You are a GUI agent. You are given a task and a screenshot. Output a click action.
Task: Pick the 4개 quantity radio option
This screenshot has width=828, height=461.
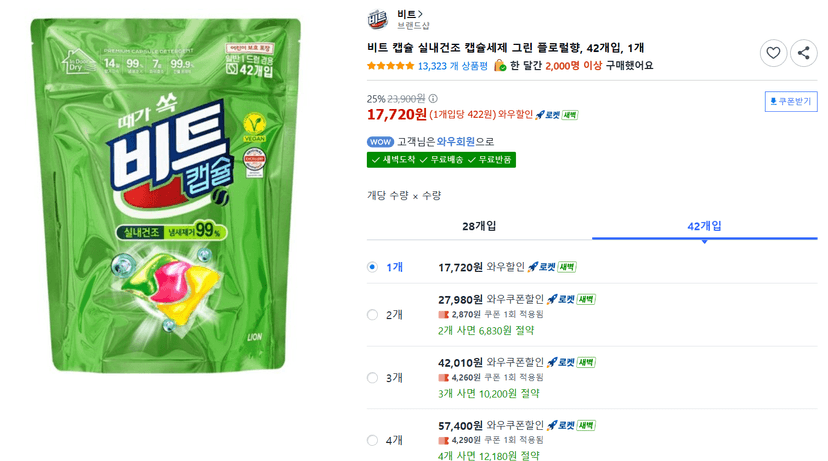[x=372, y=440]
